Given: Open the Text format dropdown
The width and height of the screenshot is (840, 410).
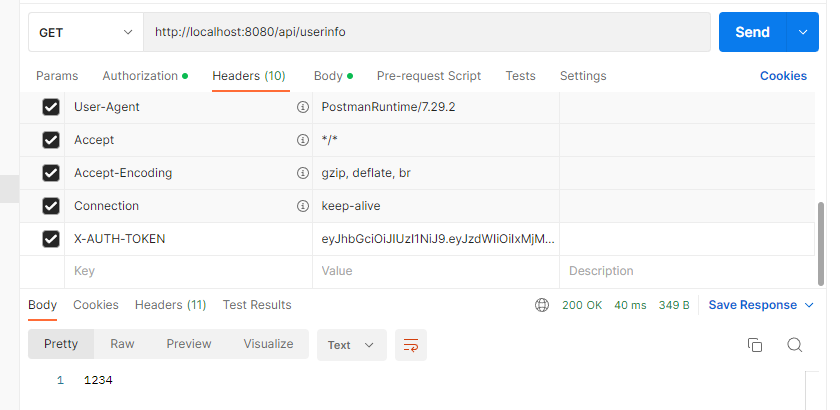Looking at the screenshot, I should coord(351,345).
